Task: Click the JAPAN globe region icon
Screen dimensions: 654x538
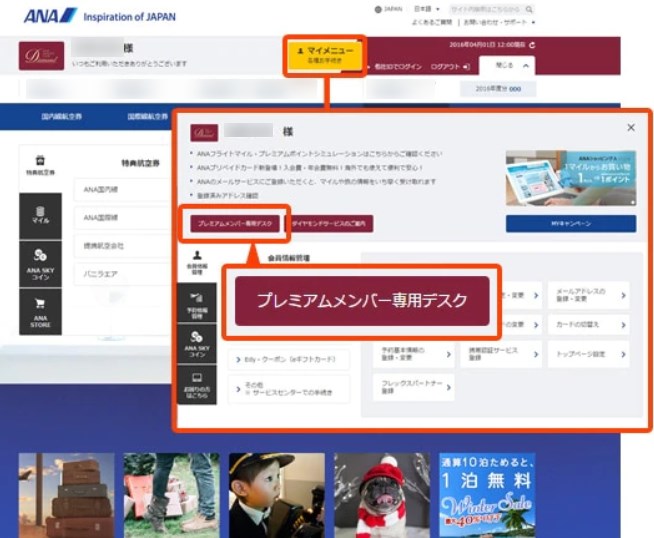Action: tap(378, 9)
